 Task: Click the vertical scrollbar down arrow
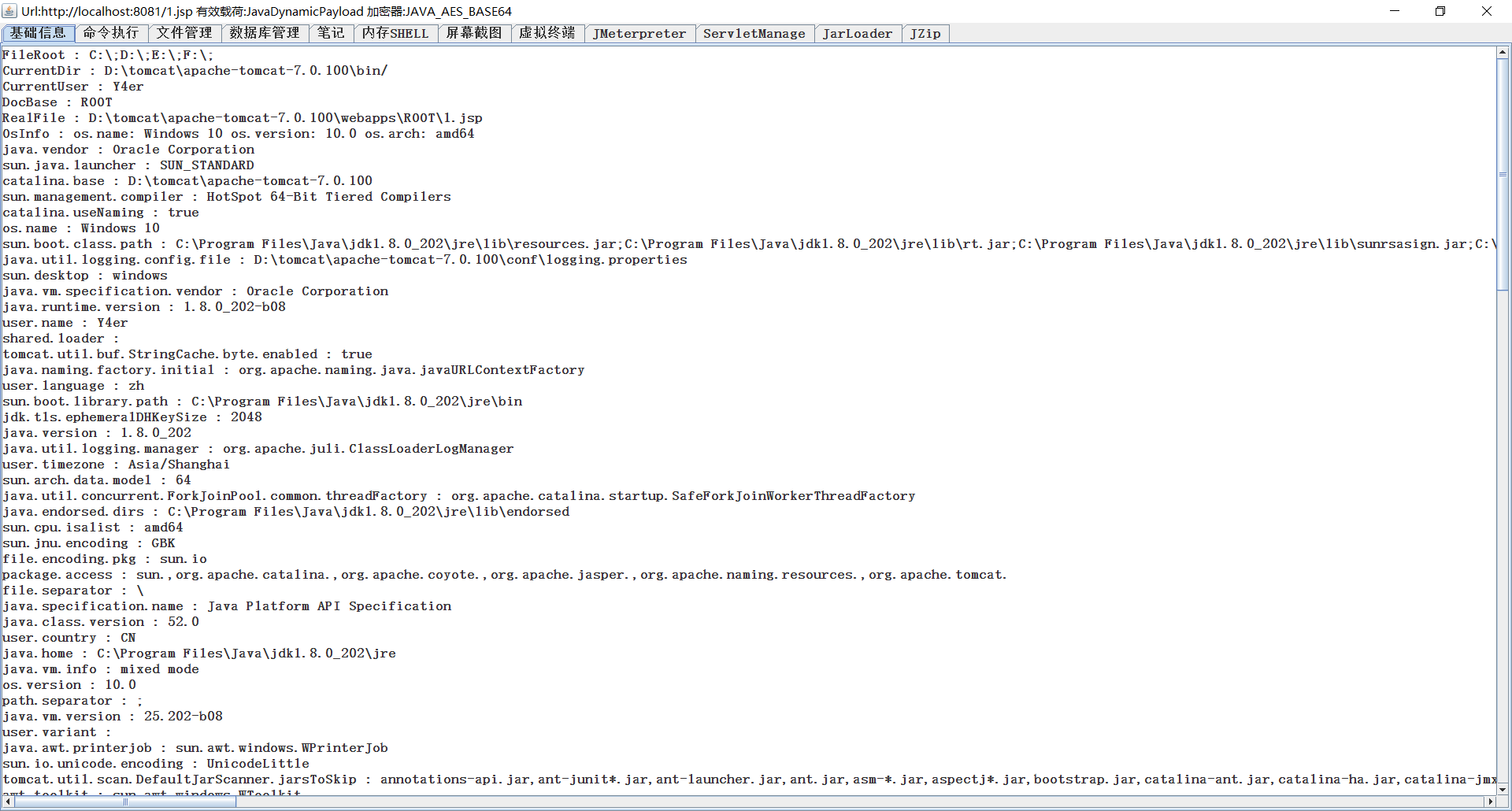click(x=1503, y=788)
